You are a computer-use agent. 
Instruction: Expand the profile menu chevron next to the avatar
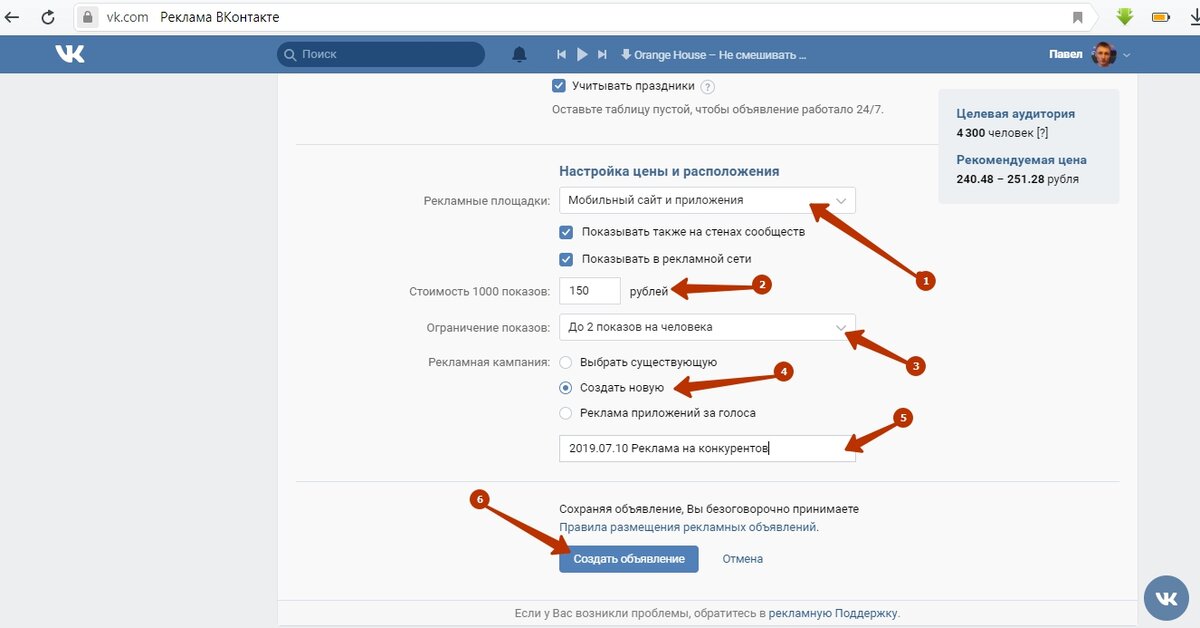click(x=1127, y=55)
